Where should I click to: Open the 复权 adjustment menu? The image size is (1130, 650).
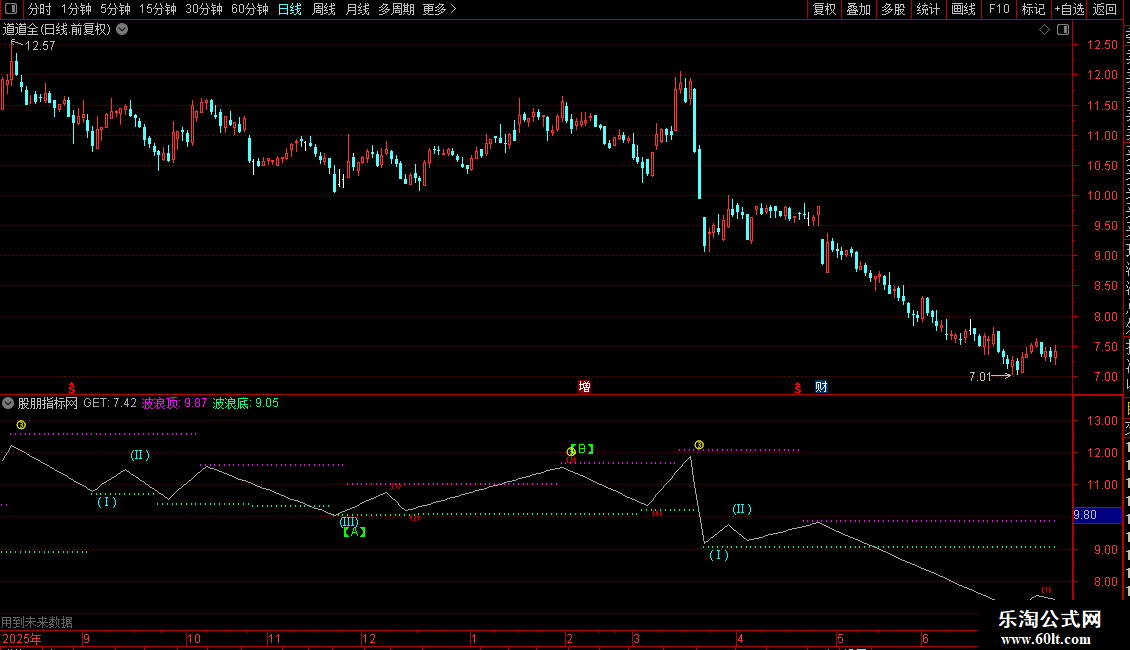pos(824,9)
